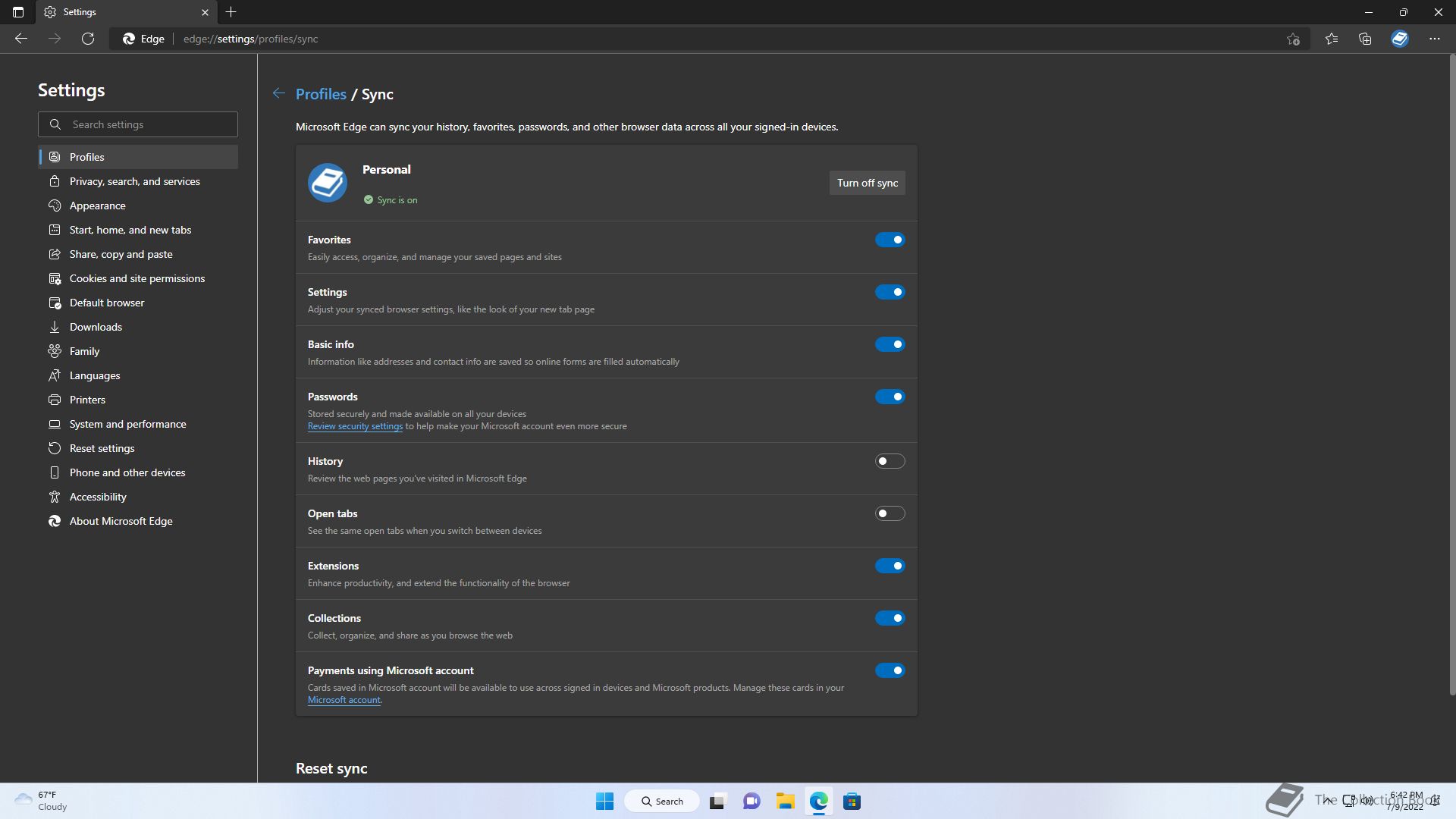The width and height of the screenshot is (1456, 819).
Task: Click the Edge logo beside About Microsoft Edge
Action: point(55,521)
